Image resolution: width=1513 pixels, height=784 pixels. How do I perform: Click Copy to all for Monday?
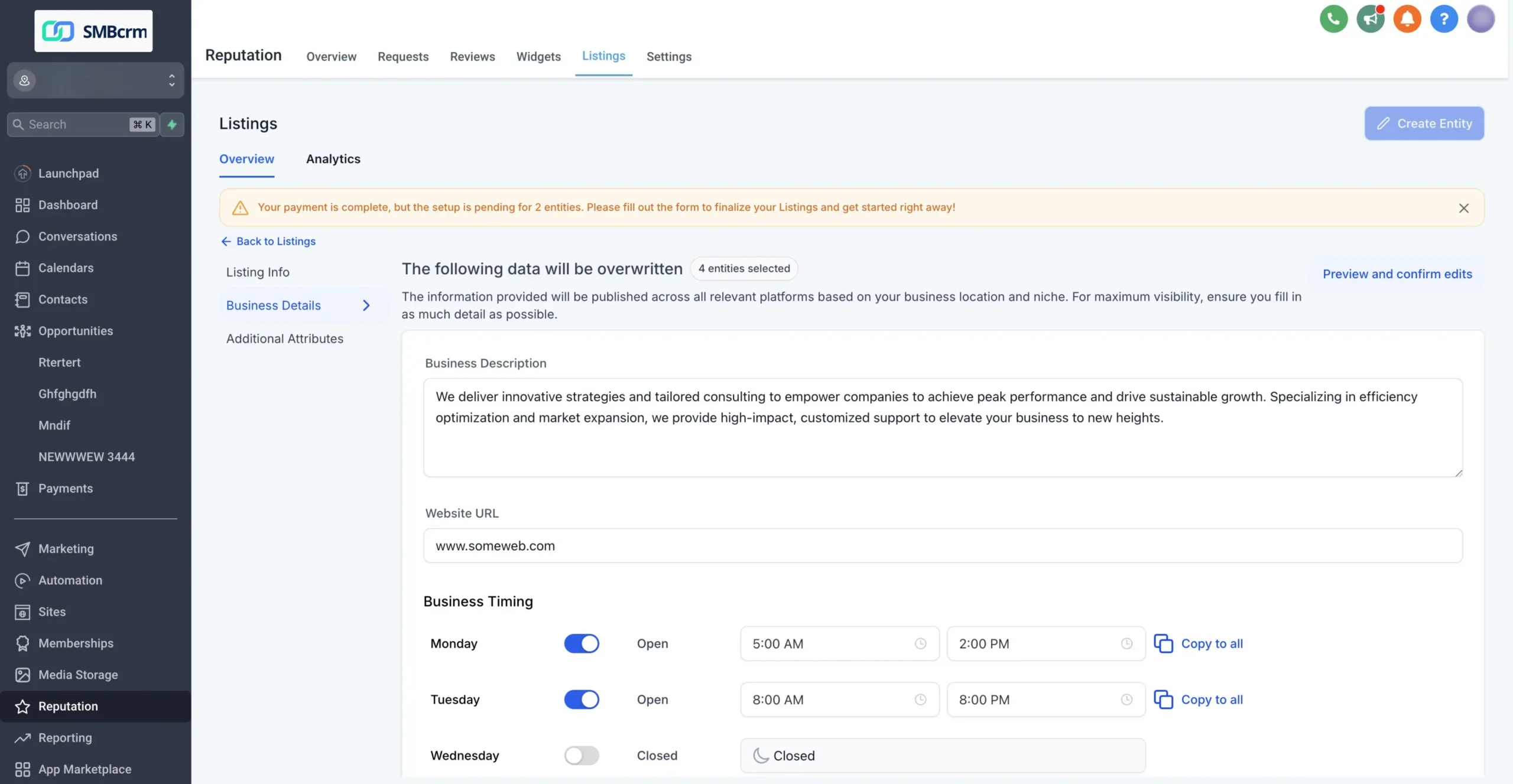(x=1212, y=643)
